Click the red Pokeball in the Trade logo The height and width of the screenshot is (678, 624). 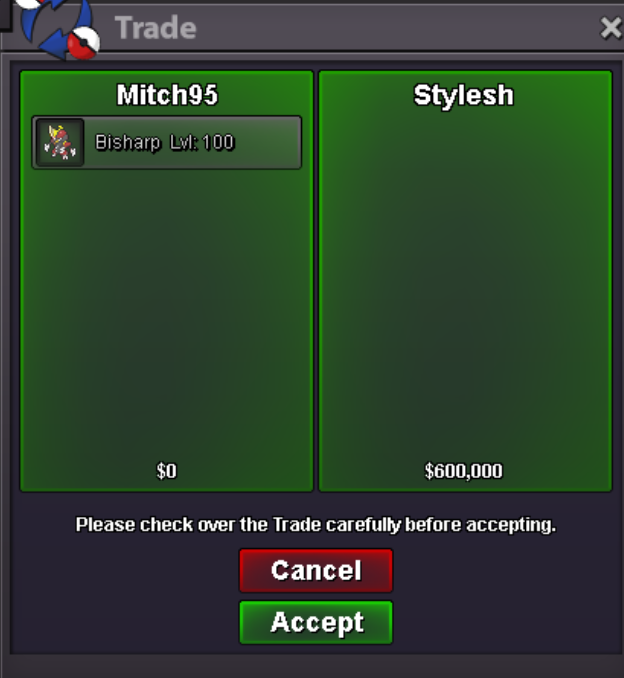click(x=84, y=43)
